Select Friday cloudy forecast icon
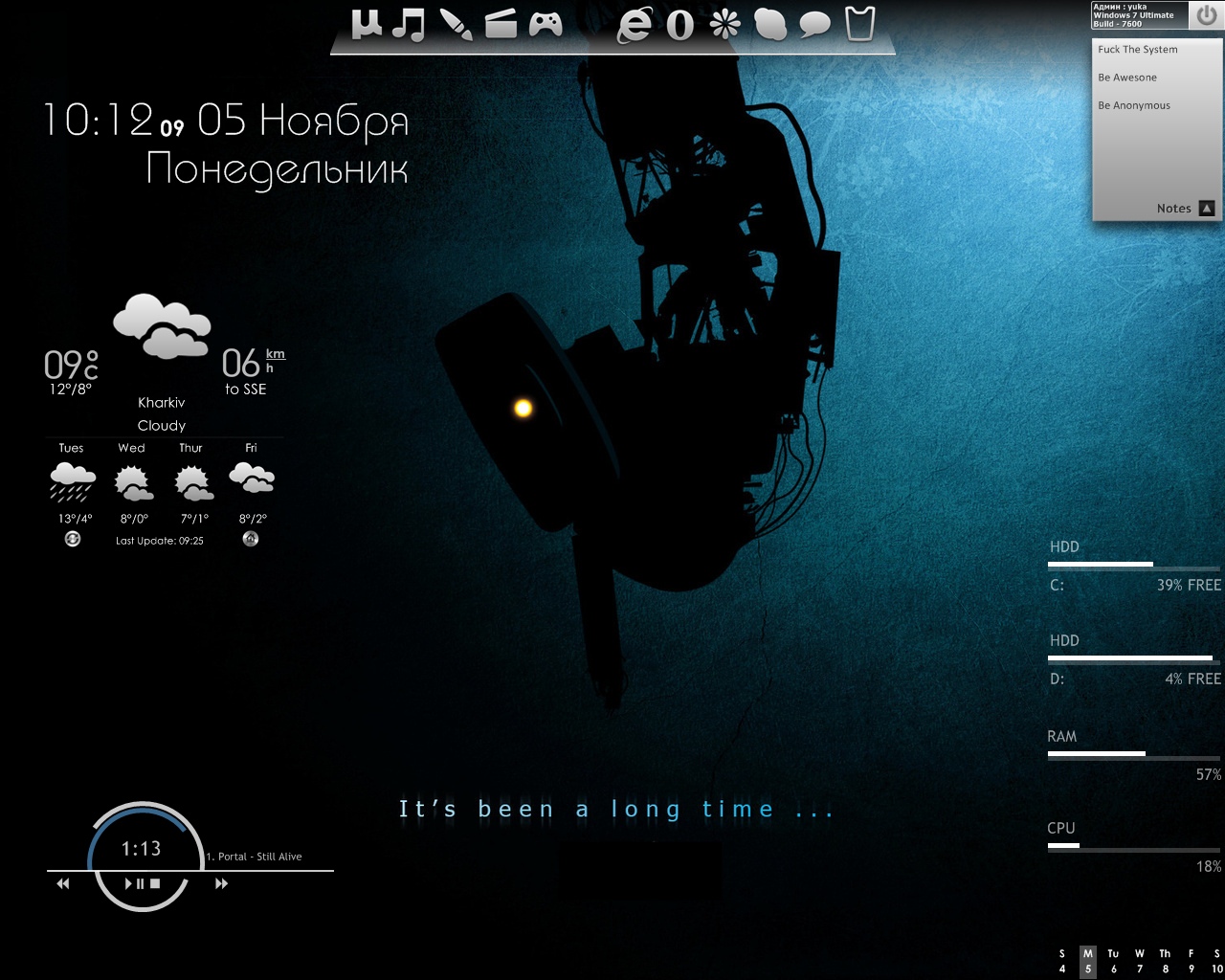Screen dimensions: 1225x980 tap(252, 478)
